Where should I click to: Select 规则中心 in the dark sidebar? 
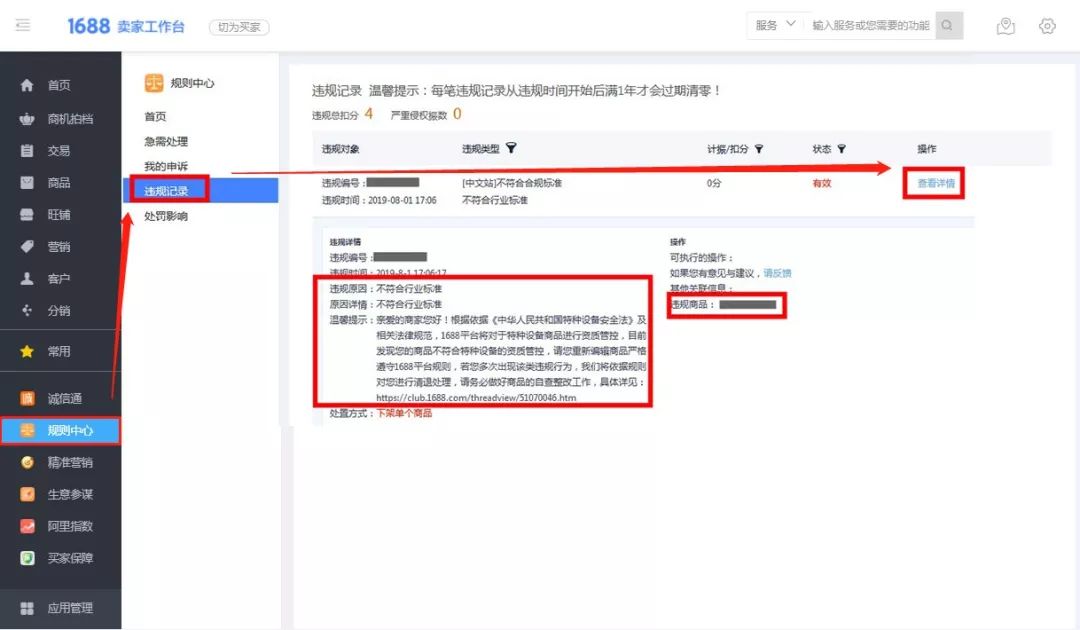tap(61, 430)
